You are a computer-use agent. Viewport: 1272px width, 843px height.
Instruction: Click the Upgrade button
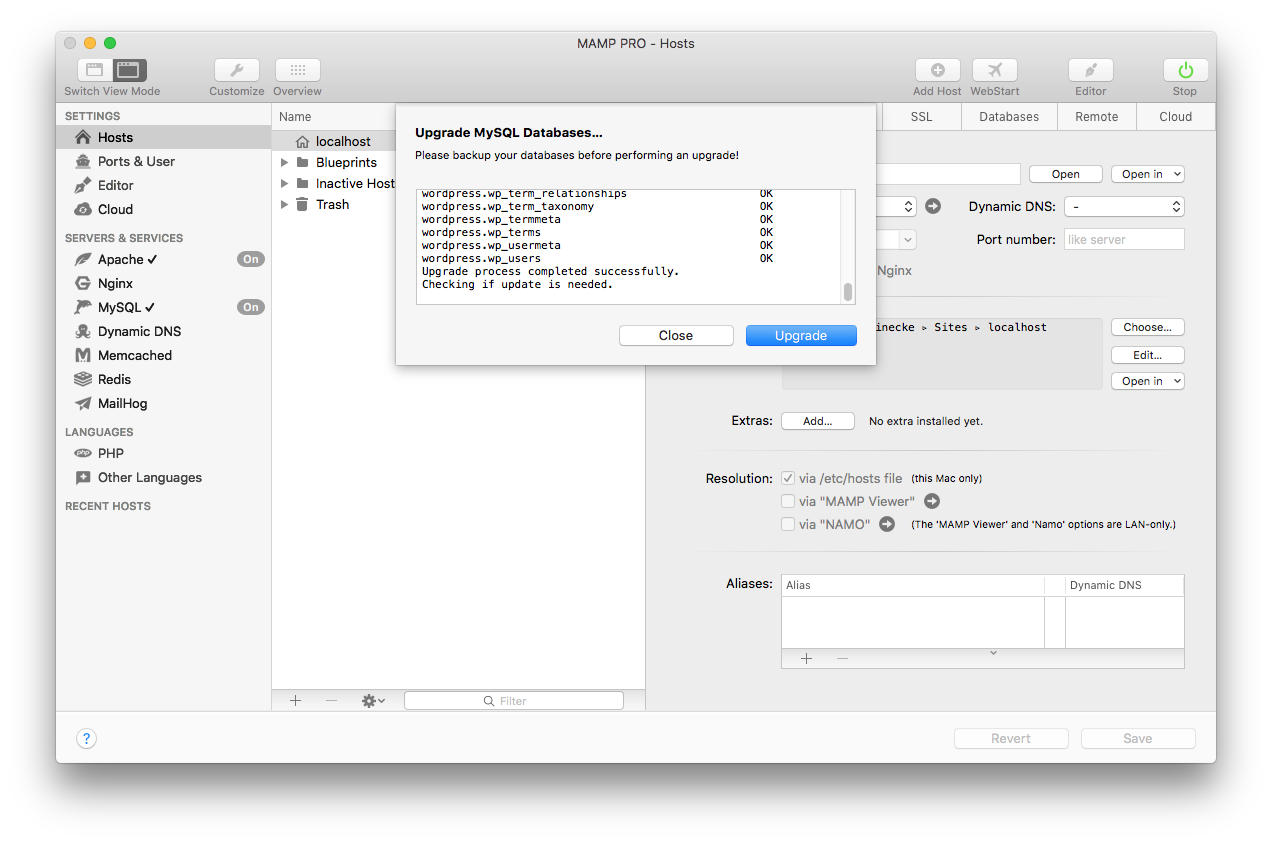pyautogui.click(x=801, y=335)
